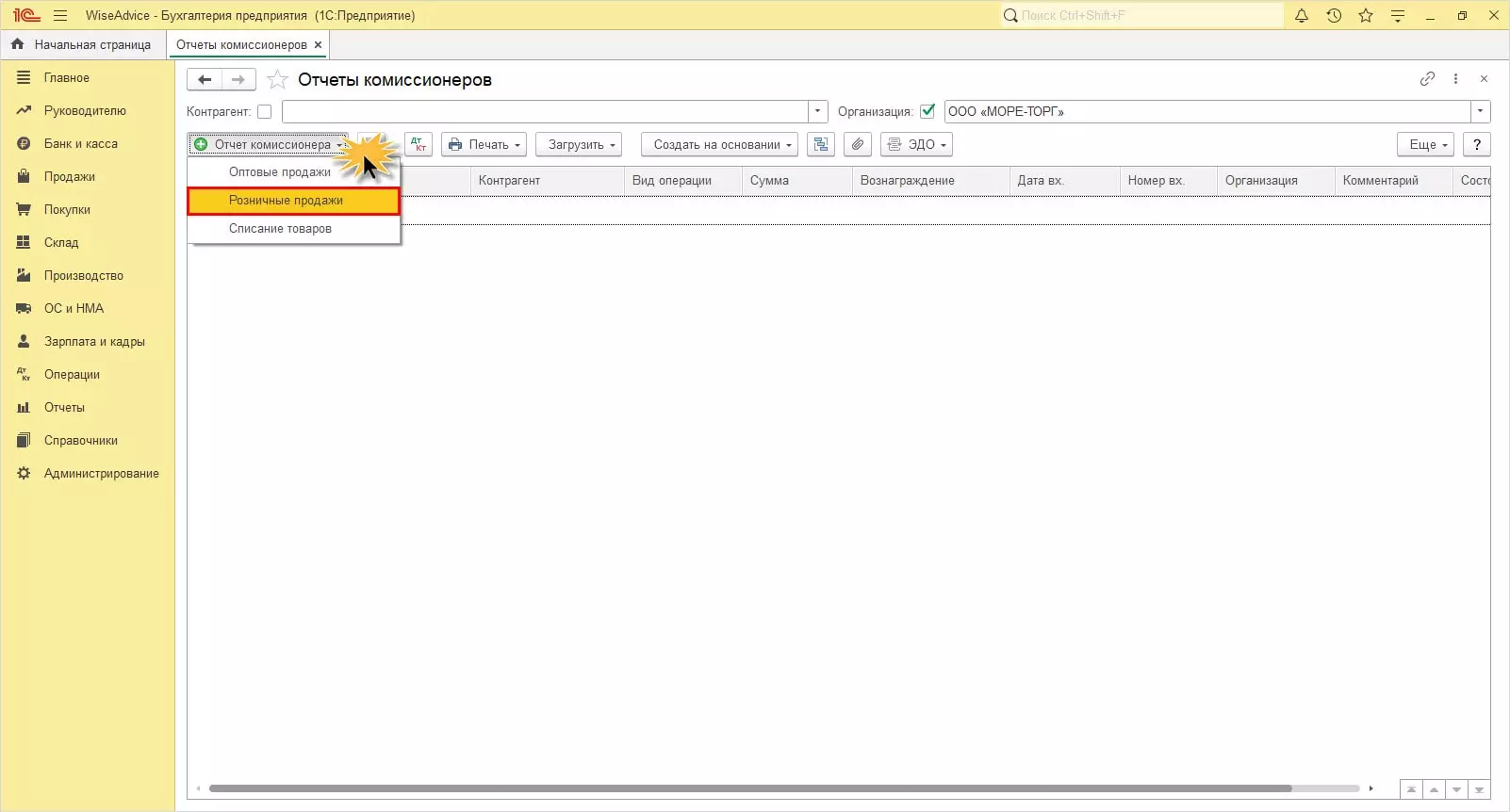Go to Покупки section
Image resolution: width=1510 pixels, height=812 pixels.
tap(67, 210)
